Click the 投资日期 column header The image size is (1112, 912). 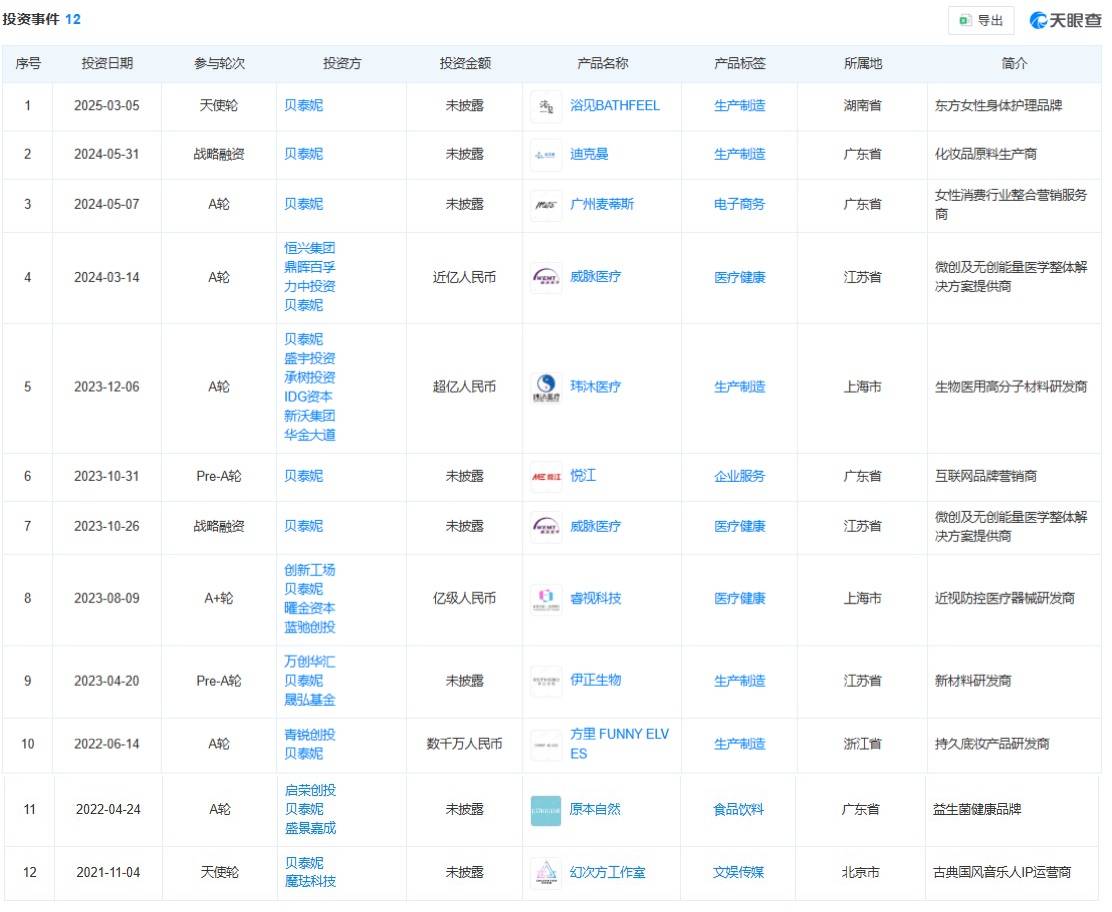[107, 63]
